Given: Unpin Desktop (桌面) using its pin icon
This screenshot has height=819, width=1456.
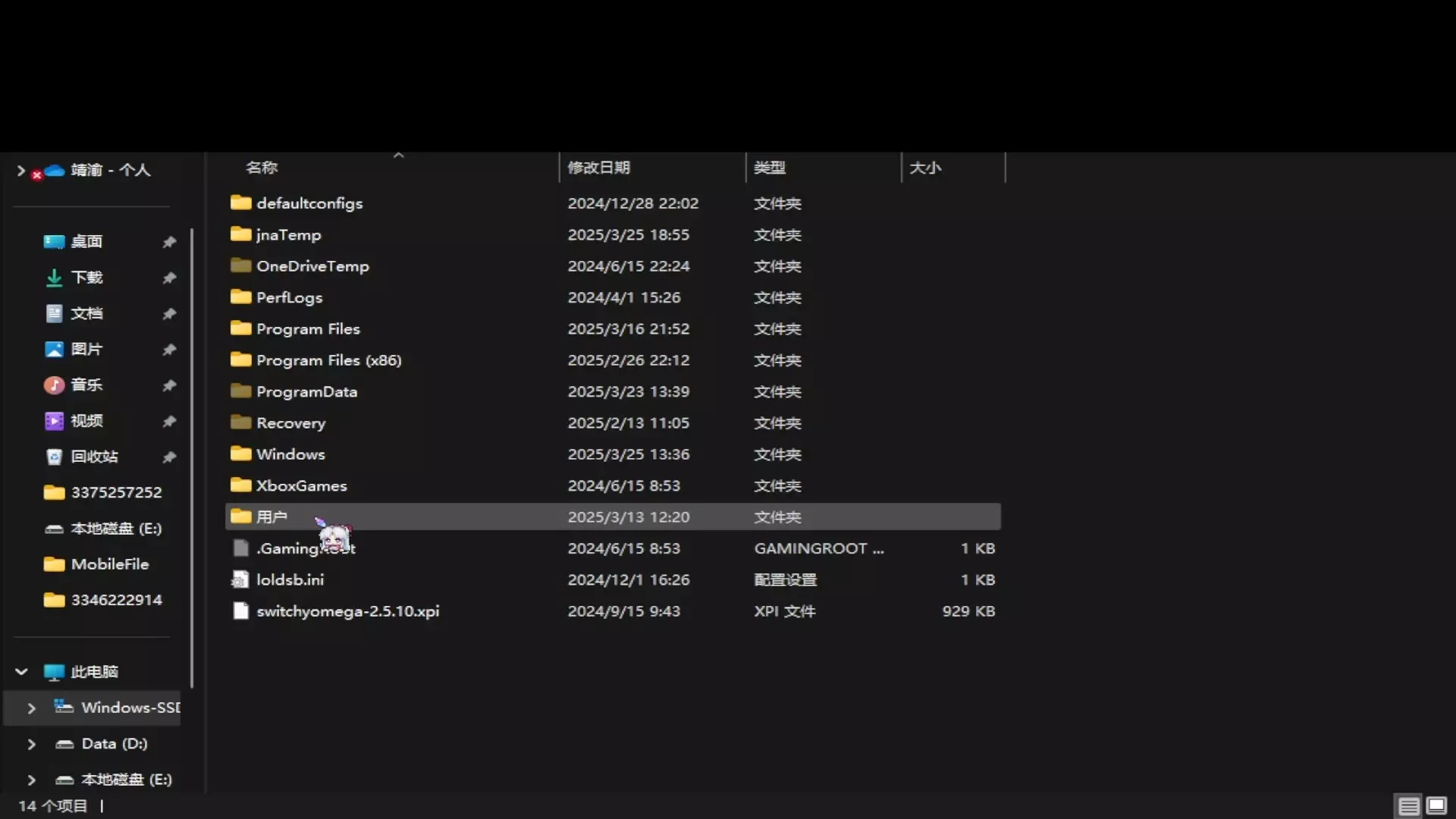Looking at the screenshot, I should pyautogui.click(x=169, y=242).
